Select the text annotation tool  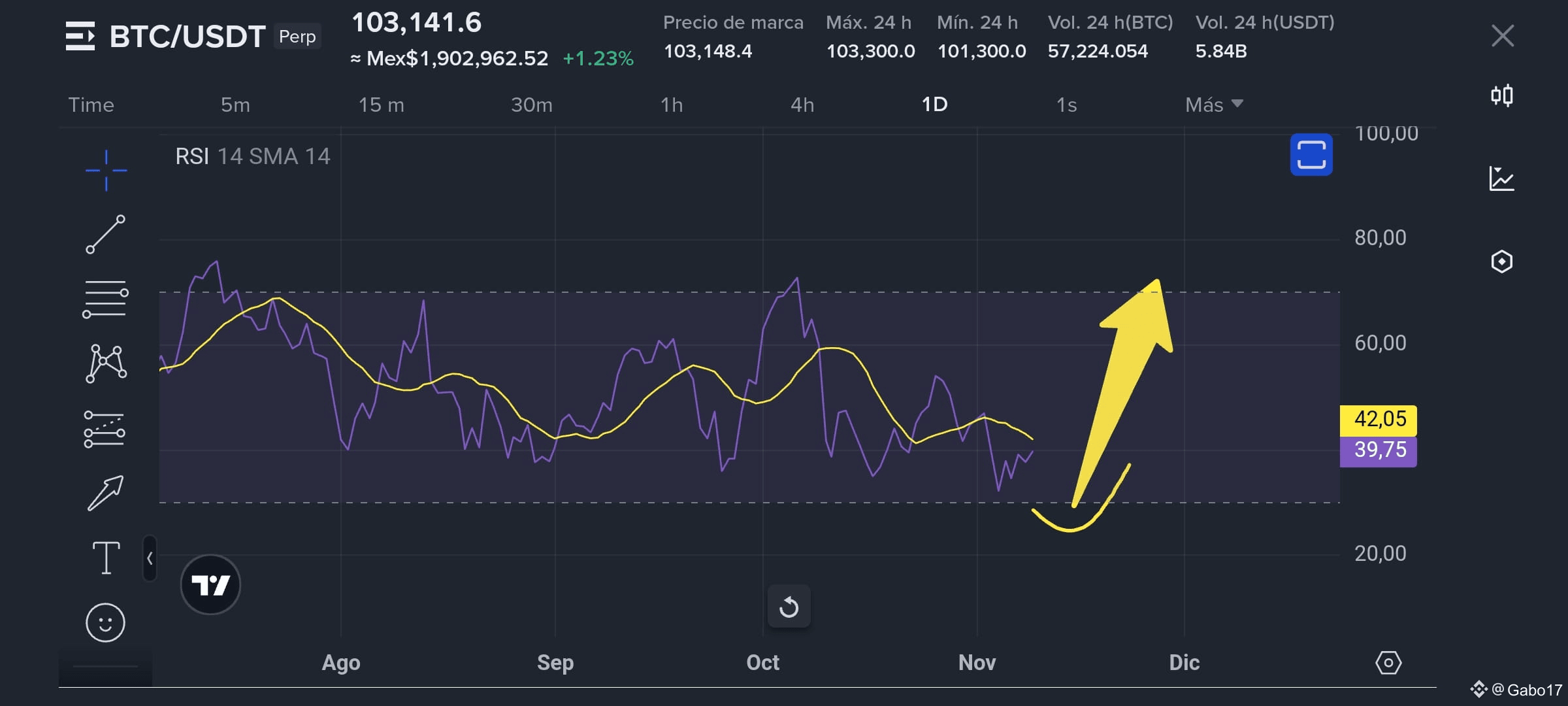pos(106,558)
